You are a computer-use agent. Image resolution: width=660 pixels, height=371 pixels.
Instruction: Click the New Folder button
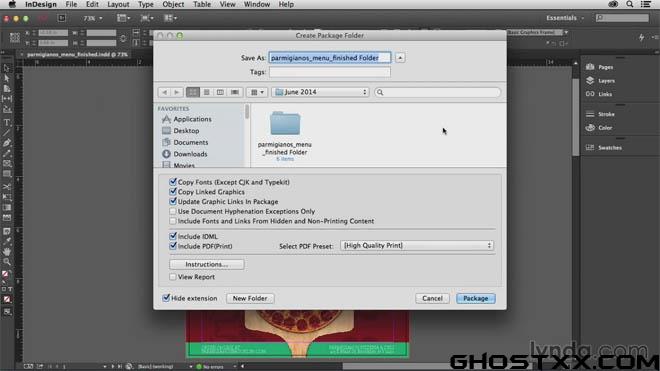pos(250,299)
